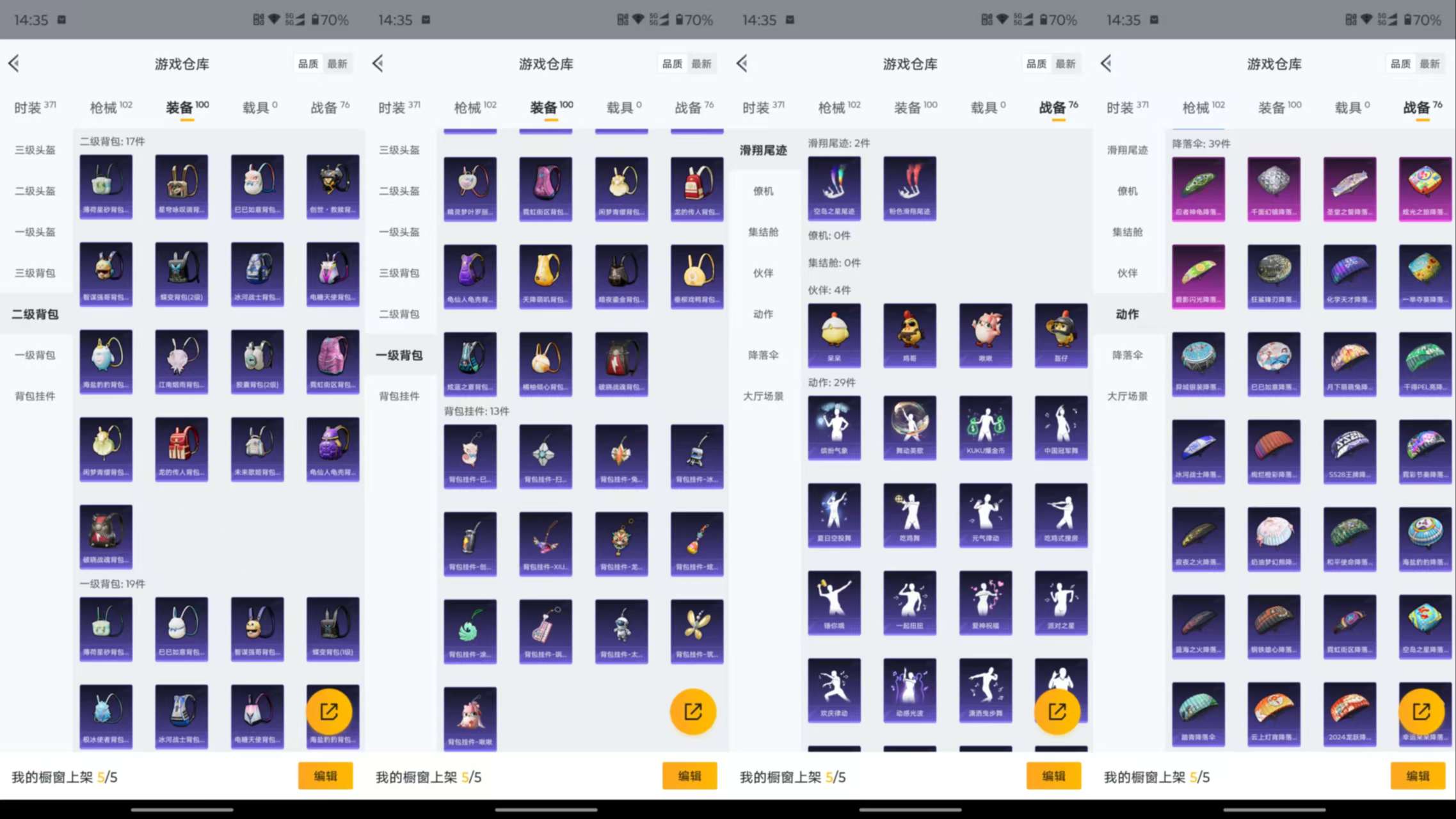Select the 空岛之星尾迹 glider trail item

point(834,188)
